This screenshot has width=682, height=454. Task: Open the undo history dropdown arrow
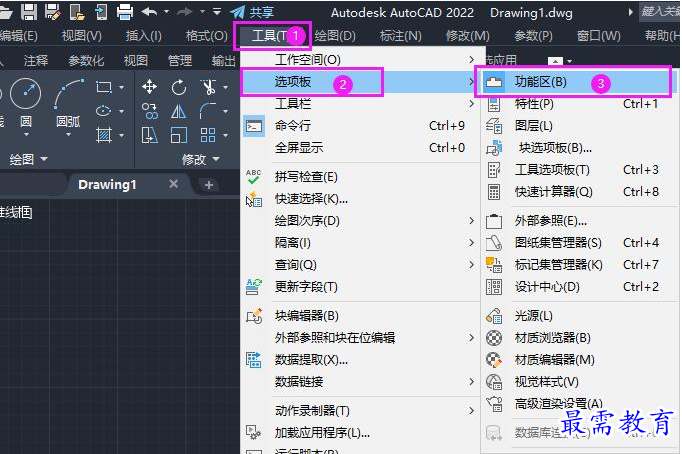click(x=166, y=12)
